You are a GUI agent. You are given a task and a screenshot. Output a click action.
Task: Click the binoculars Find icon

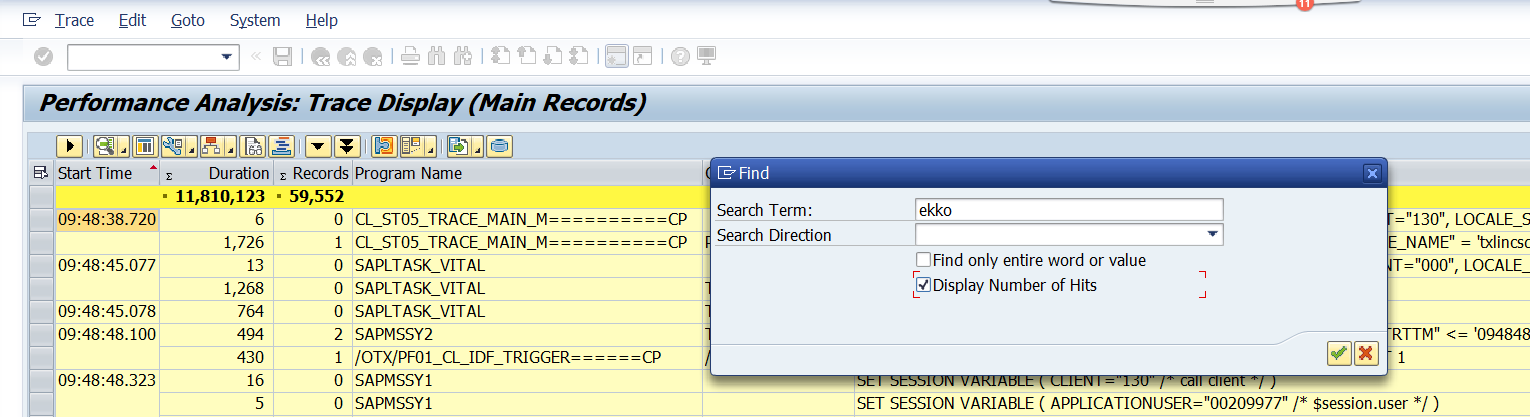pyautogui.click(x=435, y=57)
